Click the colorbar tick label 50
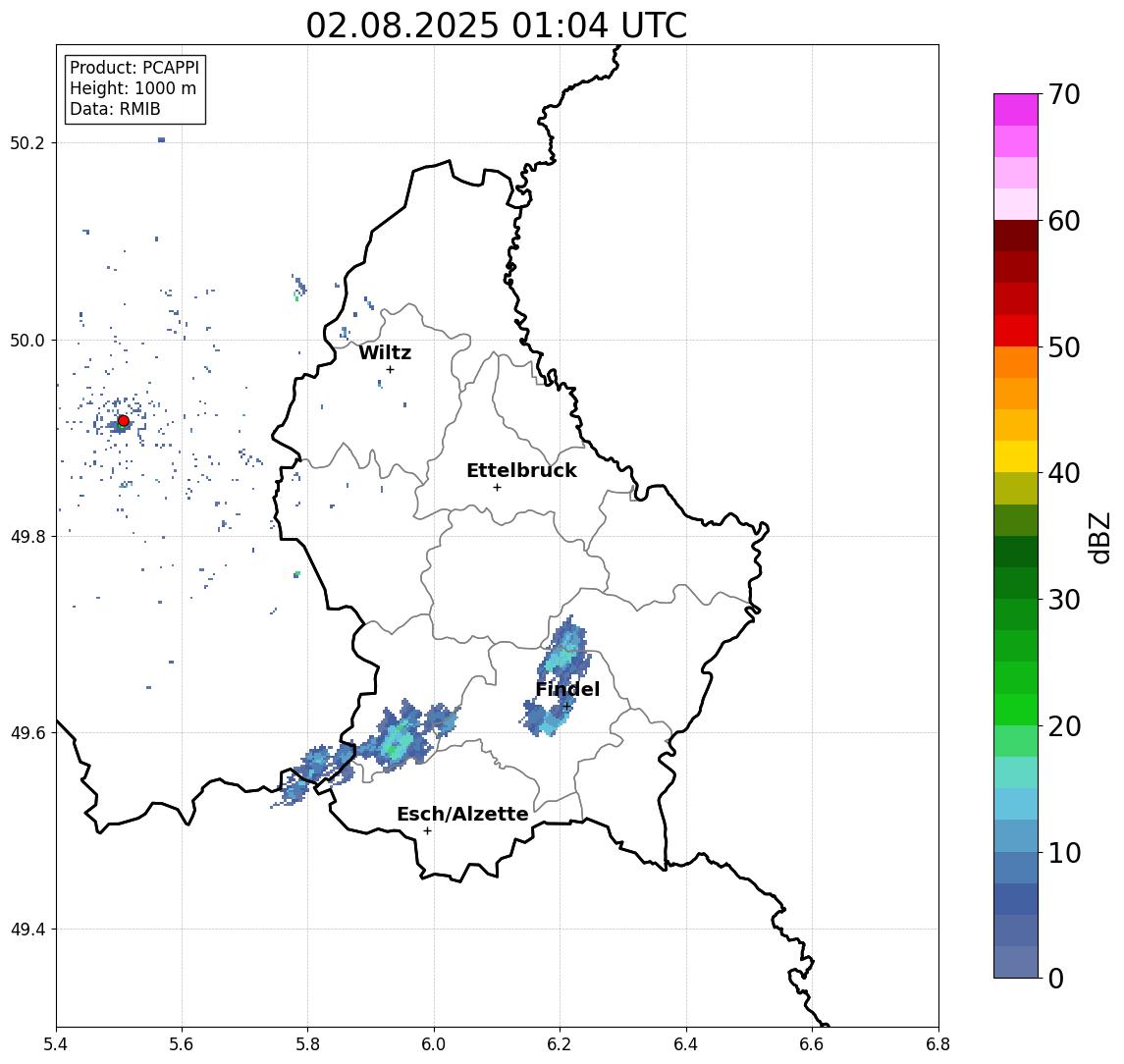The width and height of the screenshot is (1124, 1064). click(x=1063, y=347)
